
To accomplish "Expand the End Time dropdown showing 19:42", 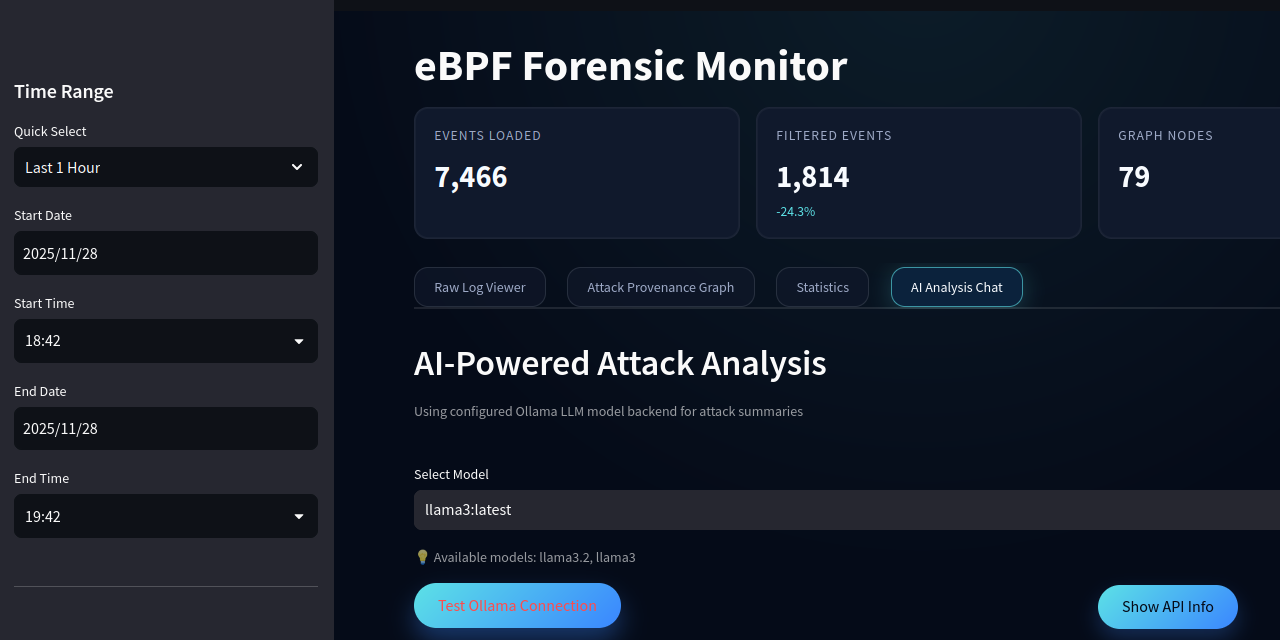I will pyautogui.click(x=165, y=516).
